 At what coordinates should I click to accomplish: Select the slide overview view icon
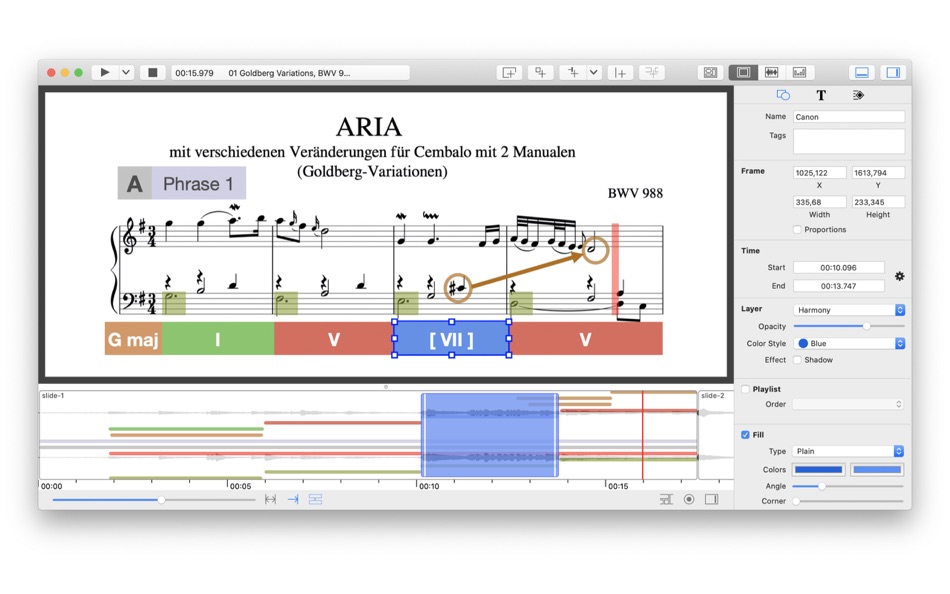[x=710, y=73]
